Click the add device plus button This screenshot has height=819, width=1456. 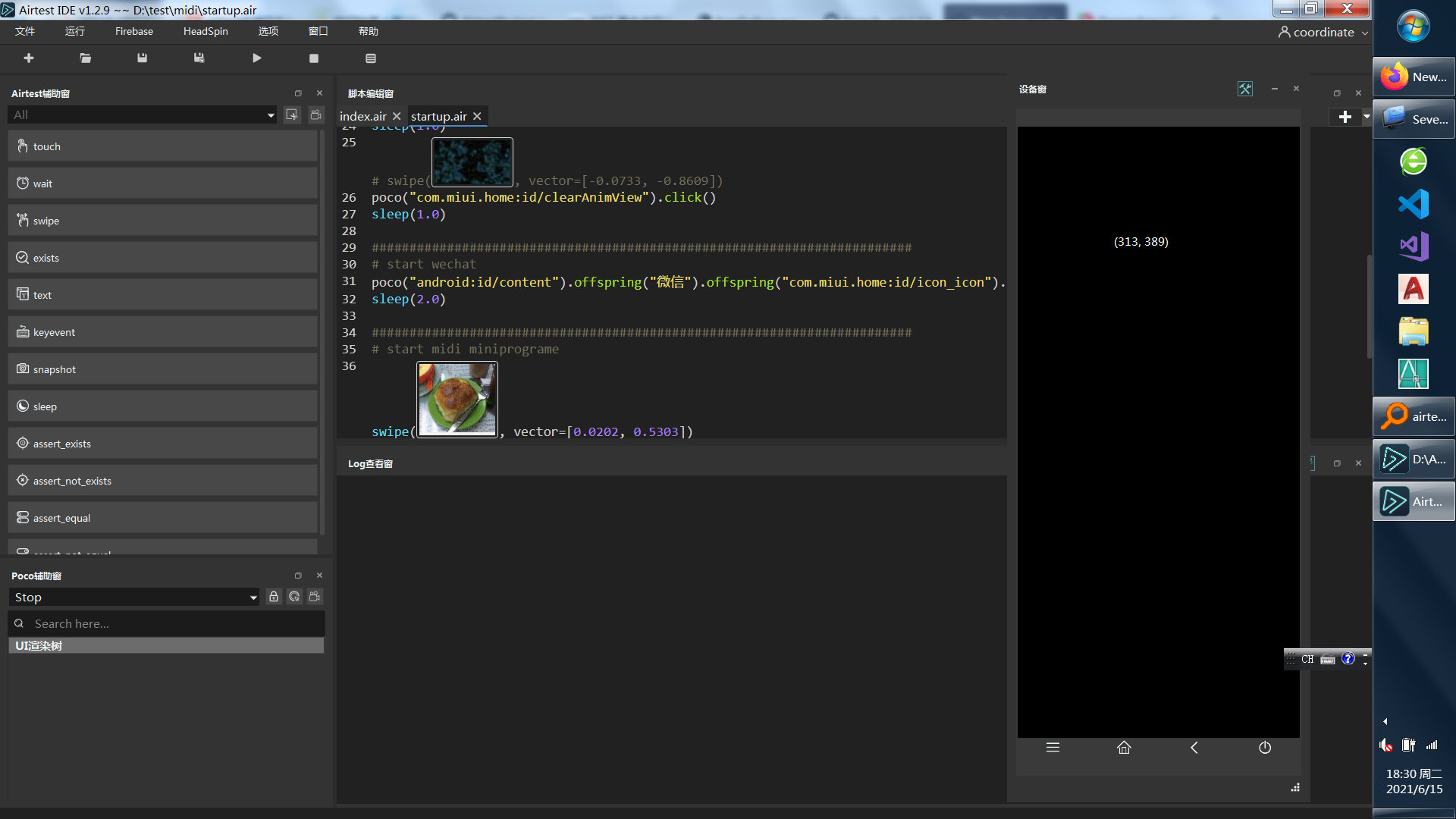(x=1345, y=117)
